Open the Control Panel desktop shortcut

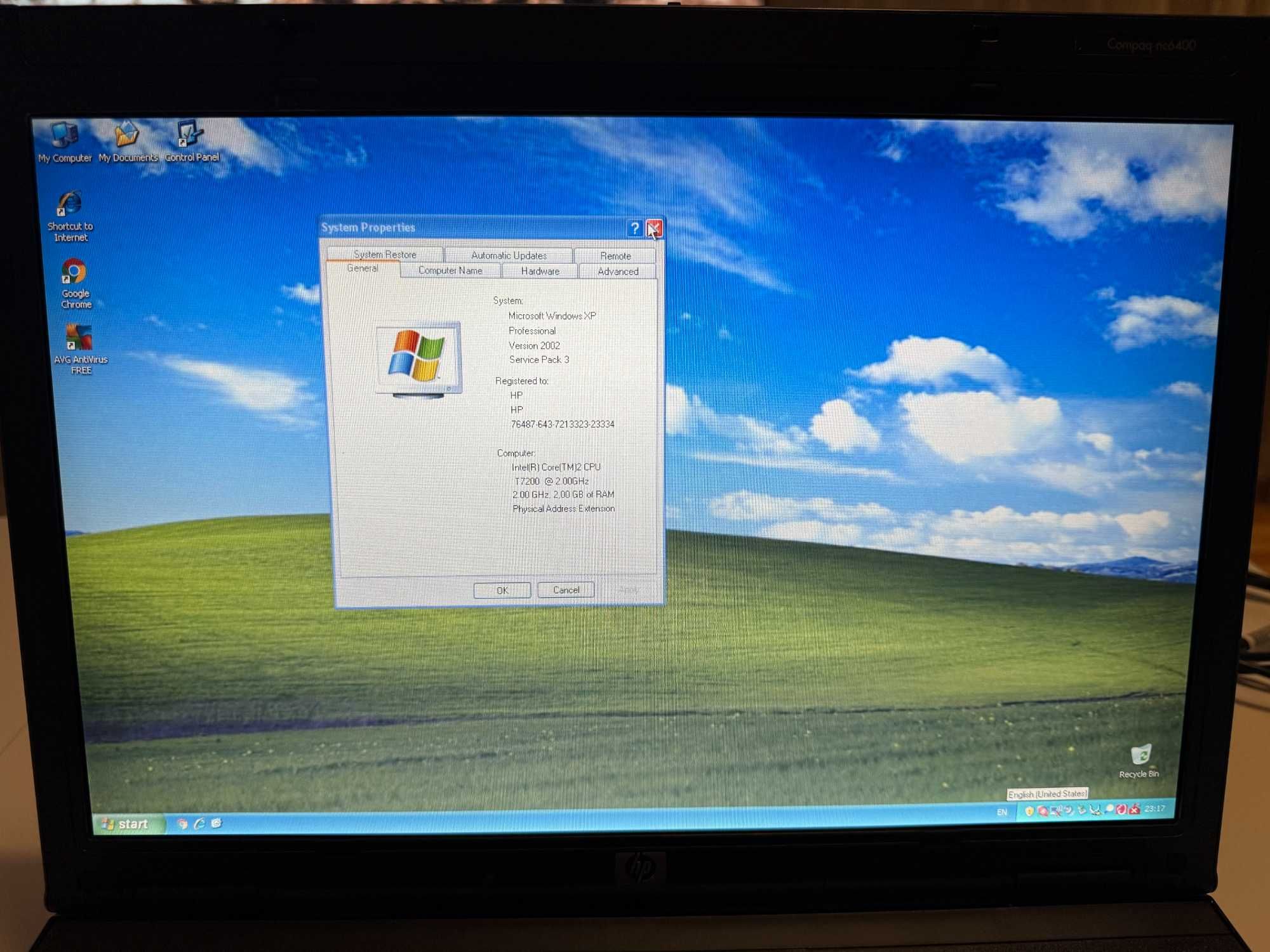[191, 141]
